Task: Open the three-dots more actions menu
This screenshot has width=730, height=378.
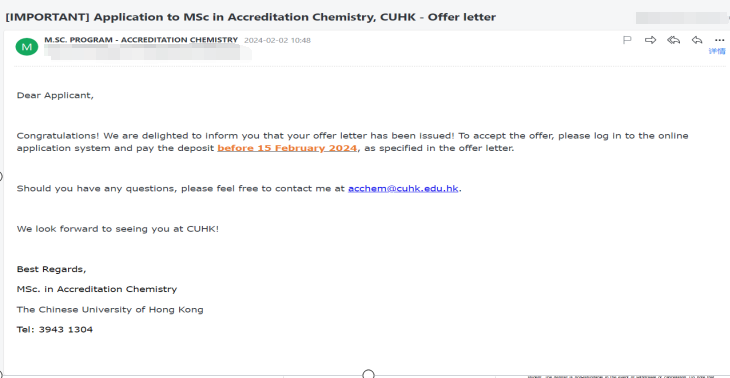Action: pos(719,40)
